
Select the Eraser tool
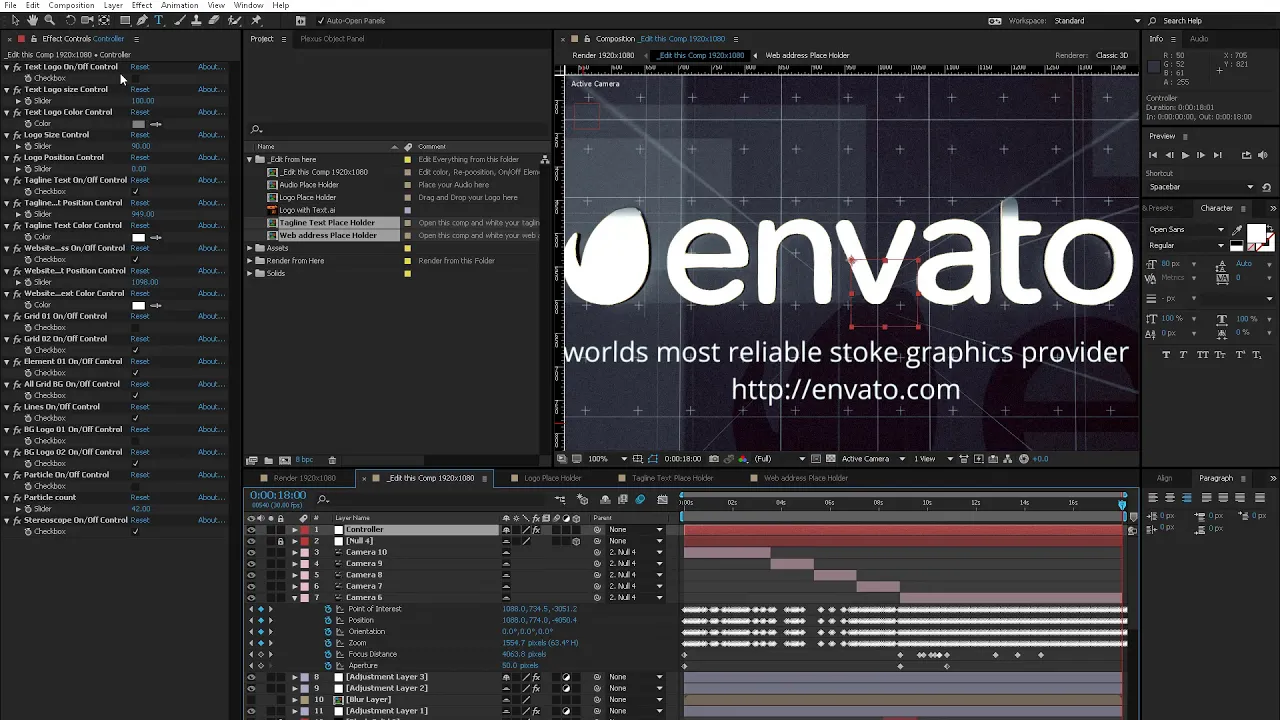coord(214,20)
